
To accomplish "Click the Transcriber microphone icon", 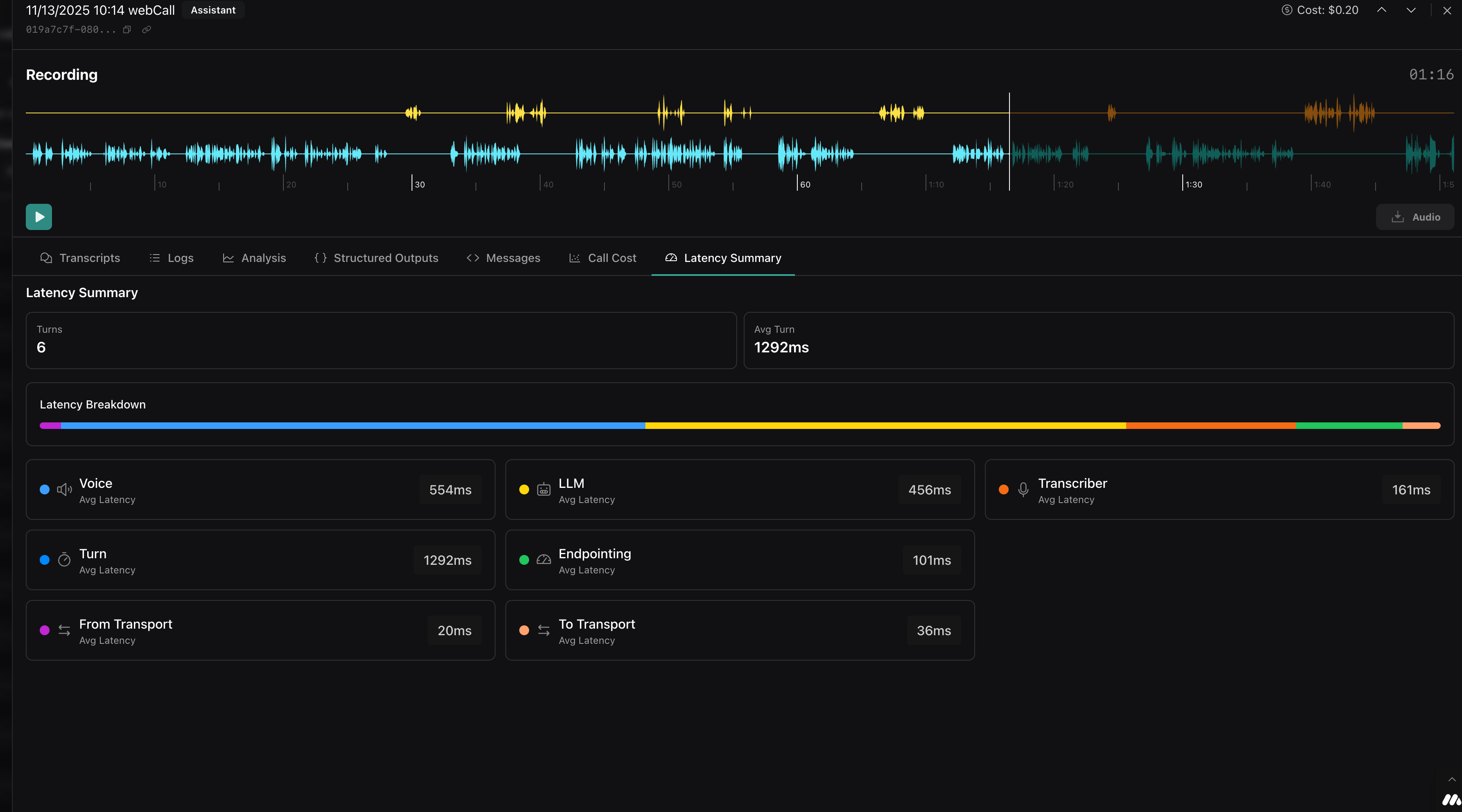I will 1023,489.
